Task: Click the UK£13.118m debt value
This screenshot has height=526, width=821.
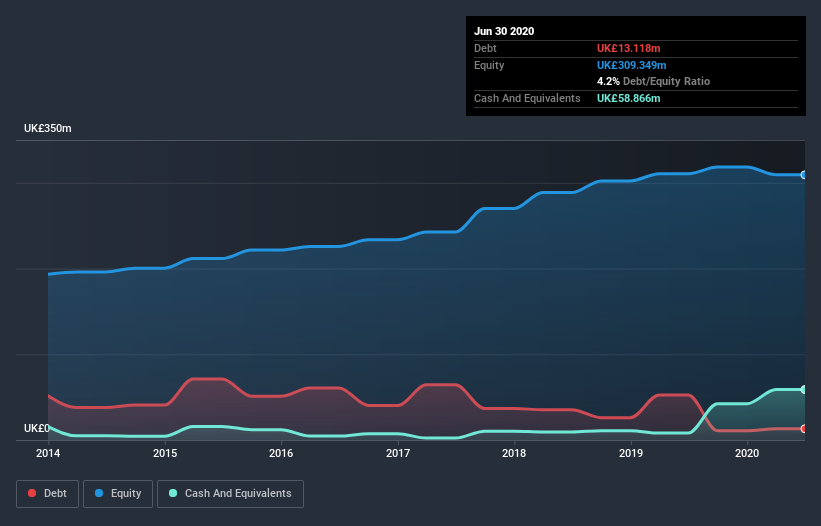Action: click(628, 48)
